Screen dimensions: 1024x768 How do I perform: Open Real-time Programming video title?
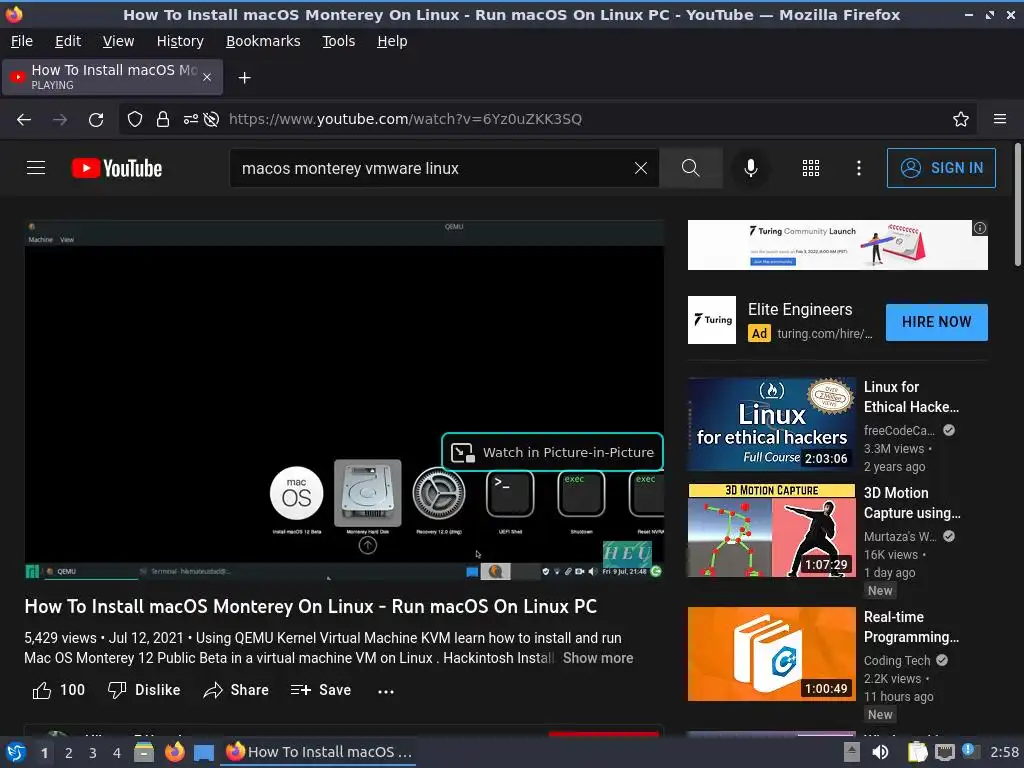click(911, 627)
